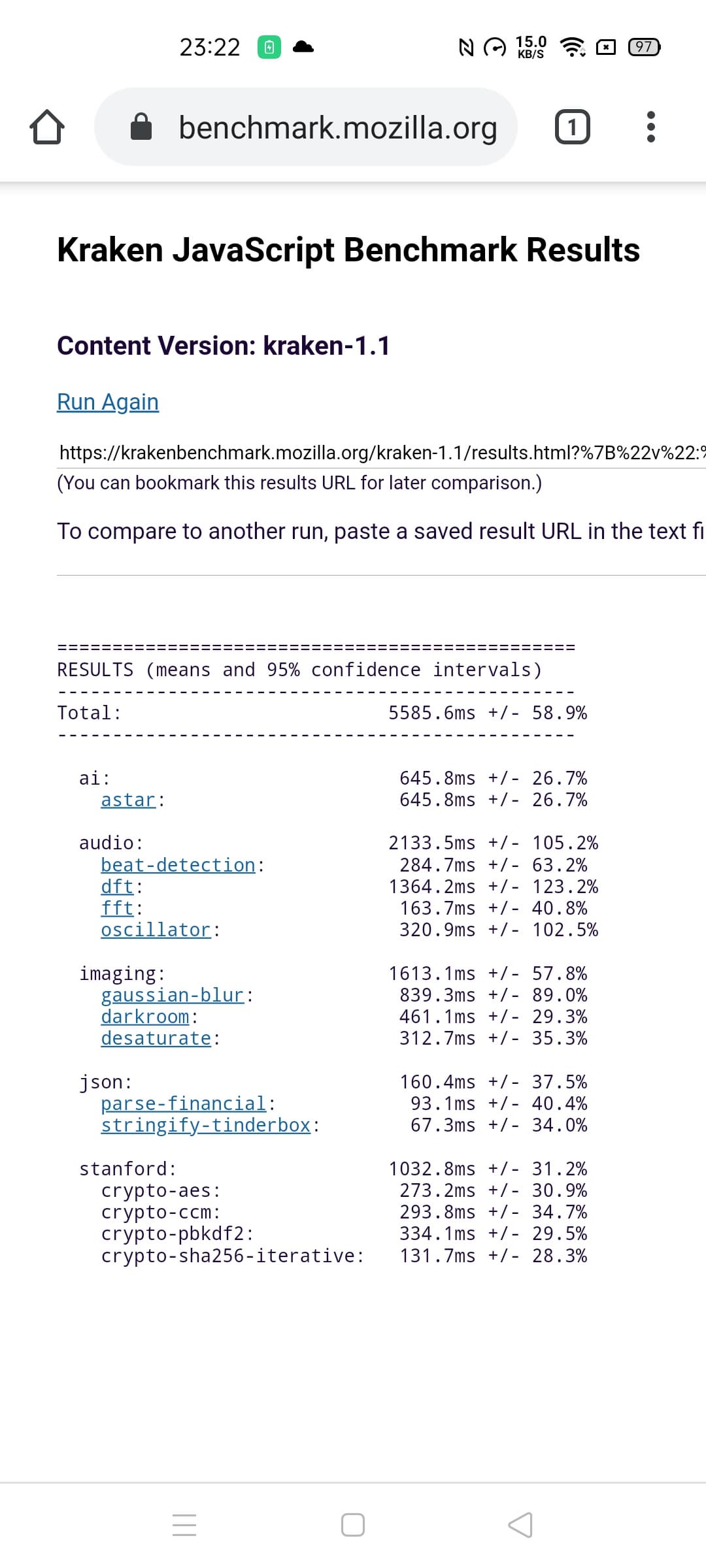Image resolution: width=706 pixels, height=1568 pixels.
Task: Open recent apps with the menu lines button
Action: coord(184,1525)
